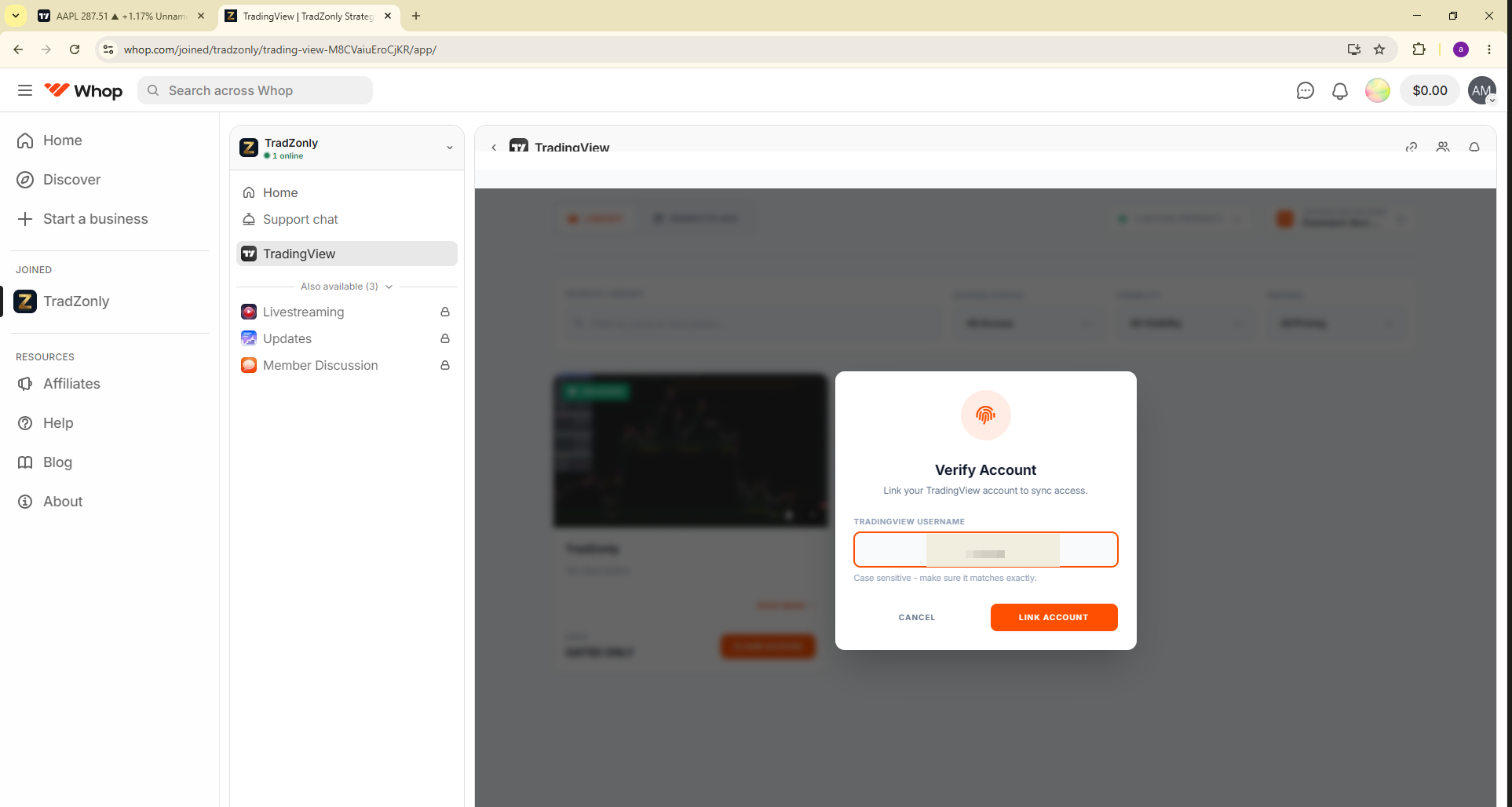Screen dimensions: 1512x807
Task: Click 'Case sensitive - make sure it matches exactly.'
Action: point(945,578)
